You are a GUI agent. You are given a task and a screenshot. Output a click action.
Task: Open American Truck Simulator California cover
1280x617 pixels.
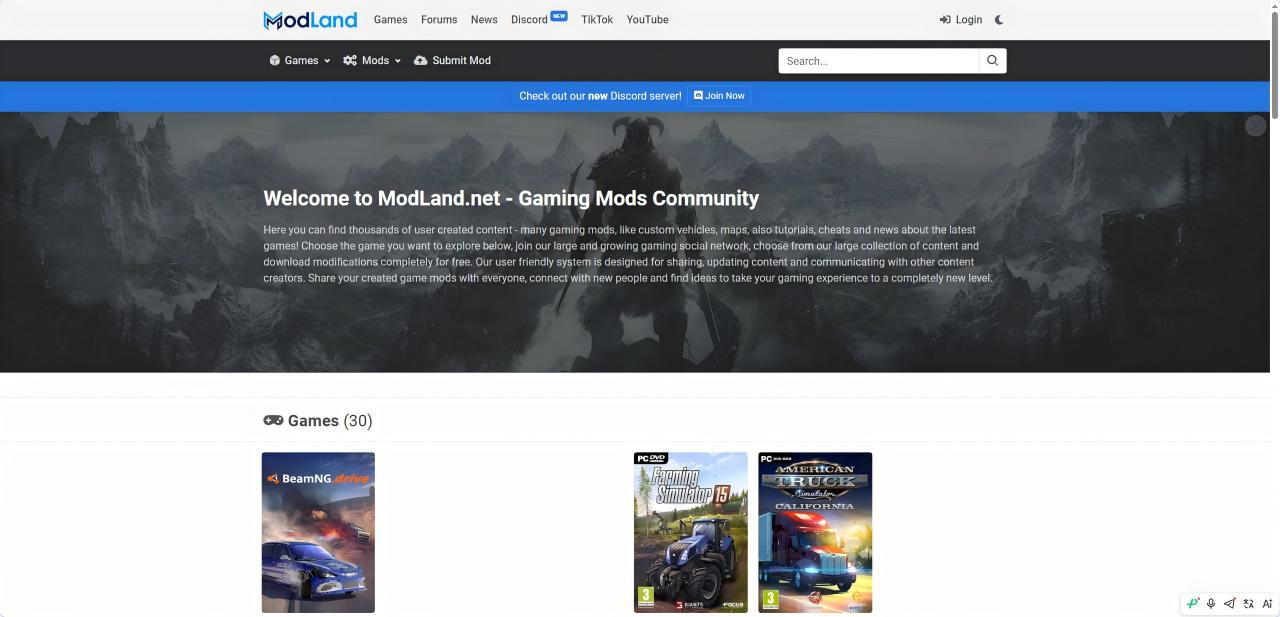coord(815,532)
